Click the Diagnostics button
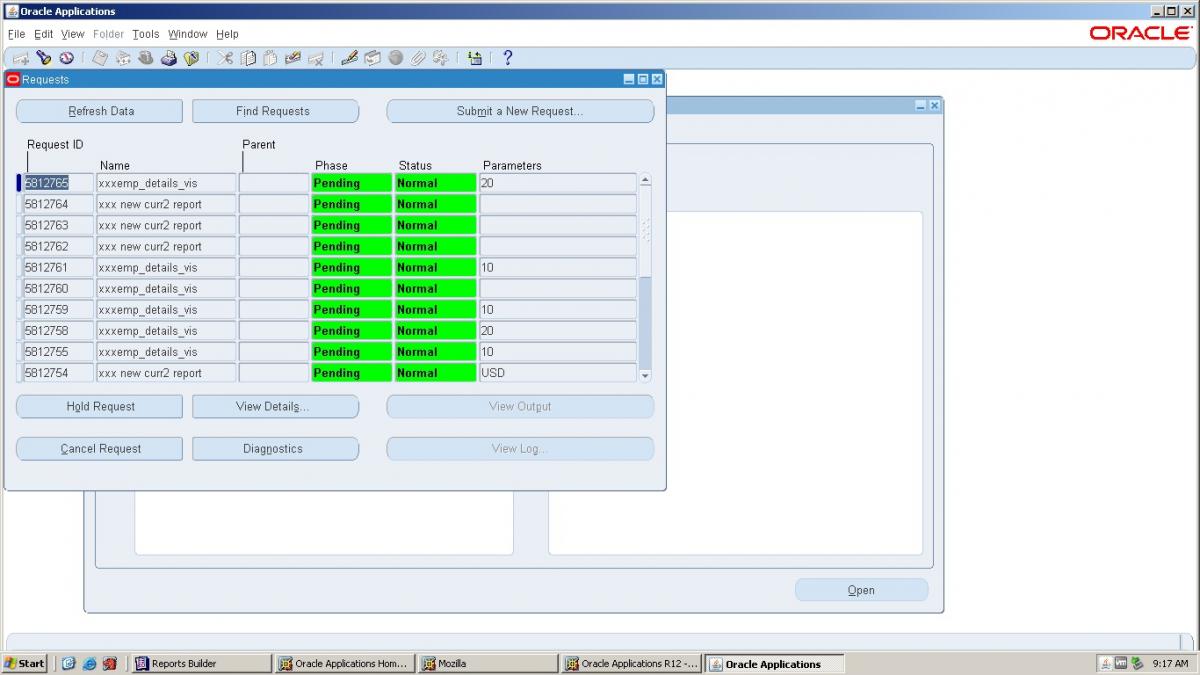 pyautogui.click(x=275, y=449)
